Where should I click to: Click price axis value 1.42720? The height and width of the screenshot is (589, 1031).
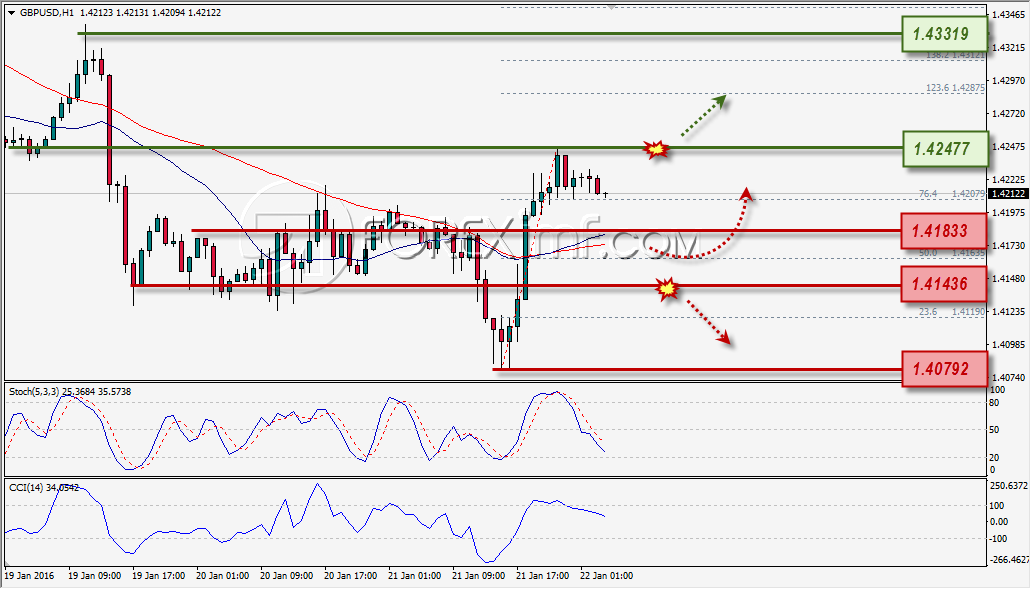pos(1009,113)
